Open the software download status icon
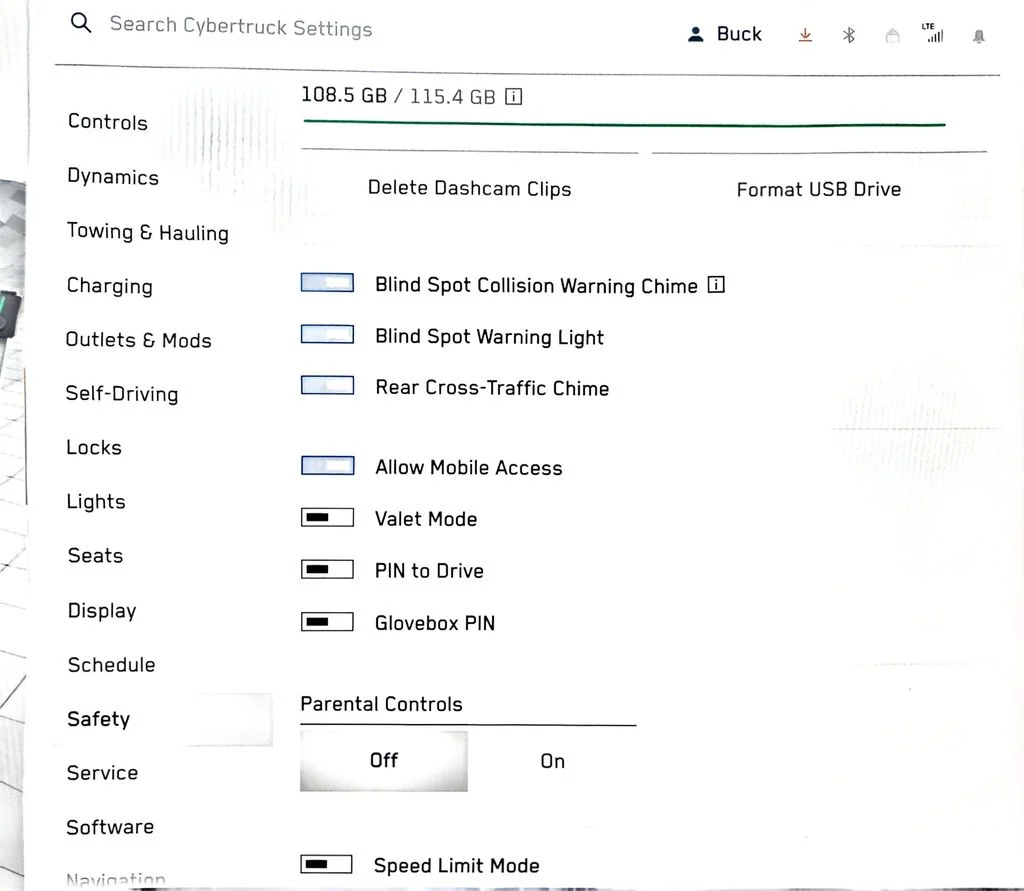 click(805, 35)
